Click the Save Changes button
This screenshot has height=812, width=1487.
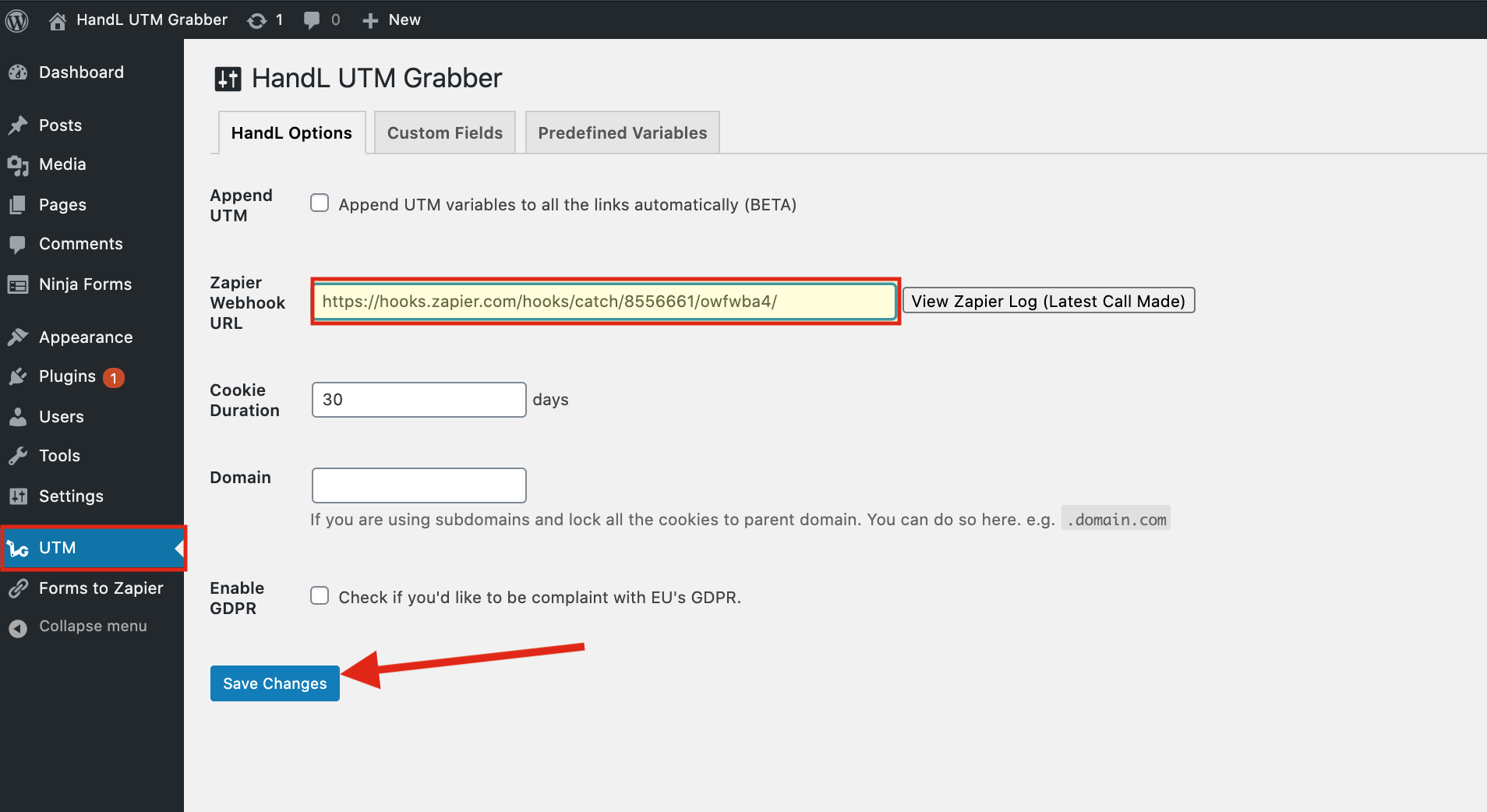[274, 683]
